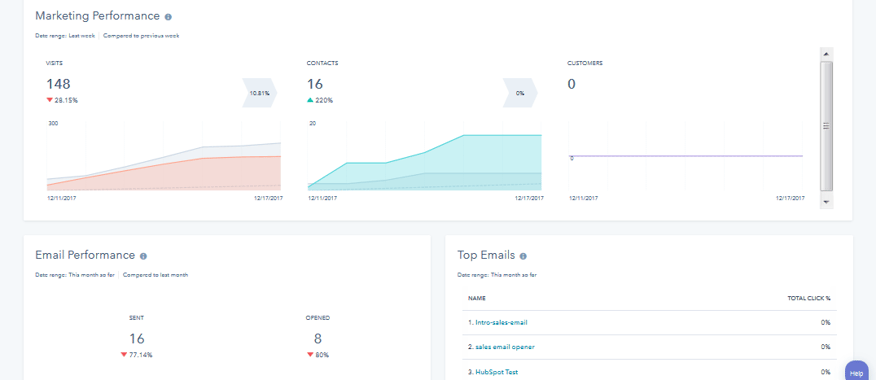The width and height of the screenshot is (876, 380).
Task: Click the 0% value for HubSpot Test
Action: pyautogui.click(x=826, y=372)
